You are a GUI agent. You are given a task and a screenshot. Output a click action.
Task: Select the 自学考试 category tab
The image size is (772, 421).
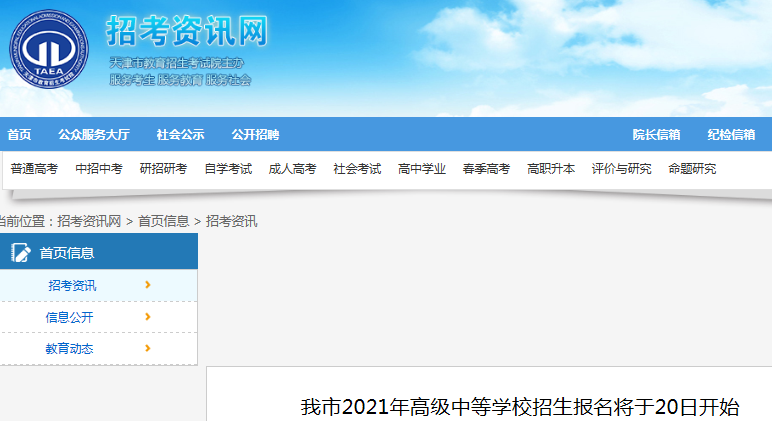point(228,169)
